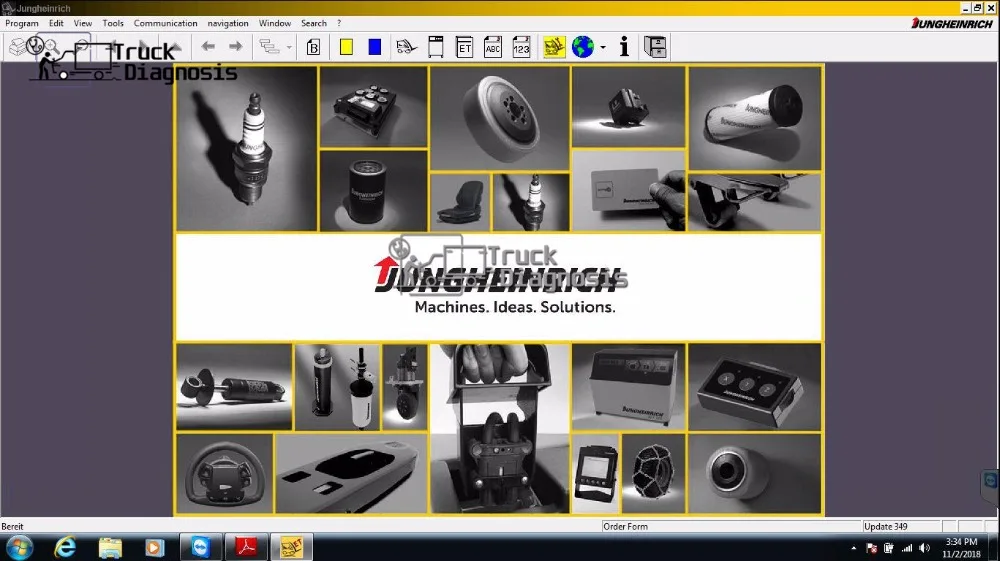Show hidden system tray icons

tap(854, 548)
